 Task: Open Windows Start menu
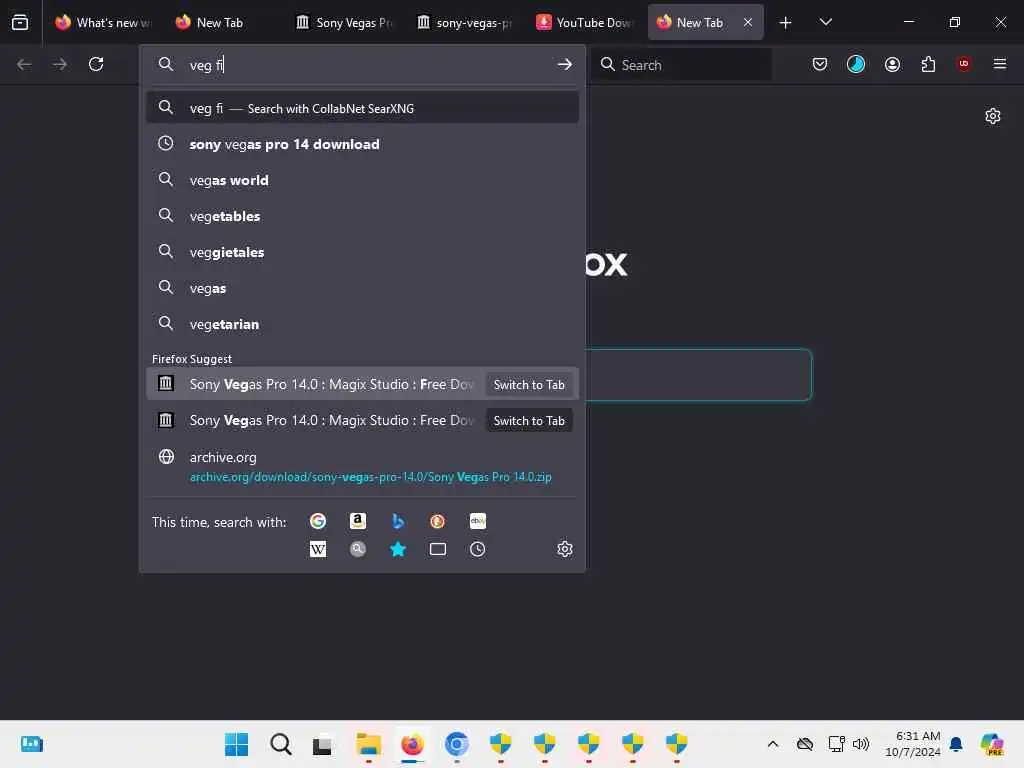(236, 744)
